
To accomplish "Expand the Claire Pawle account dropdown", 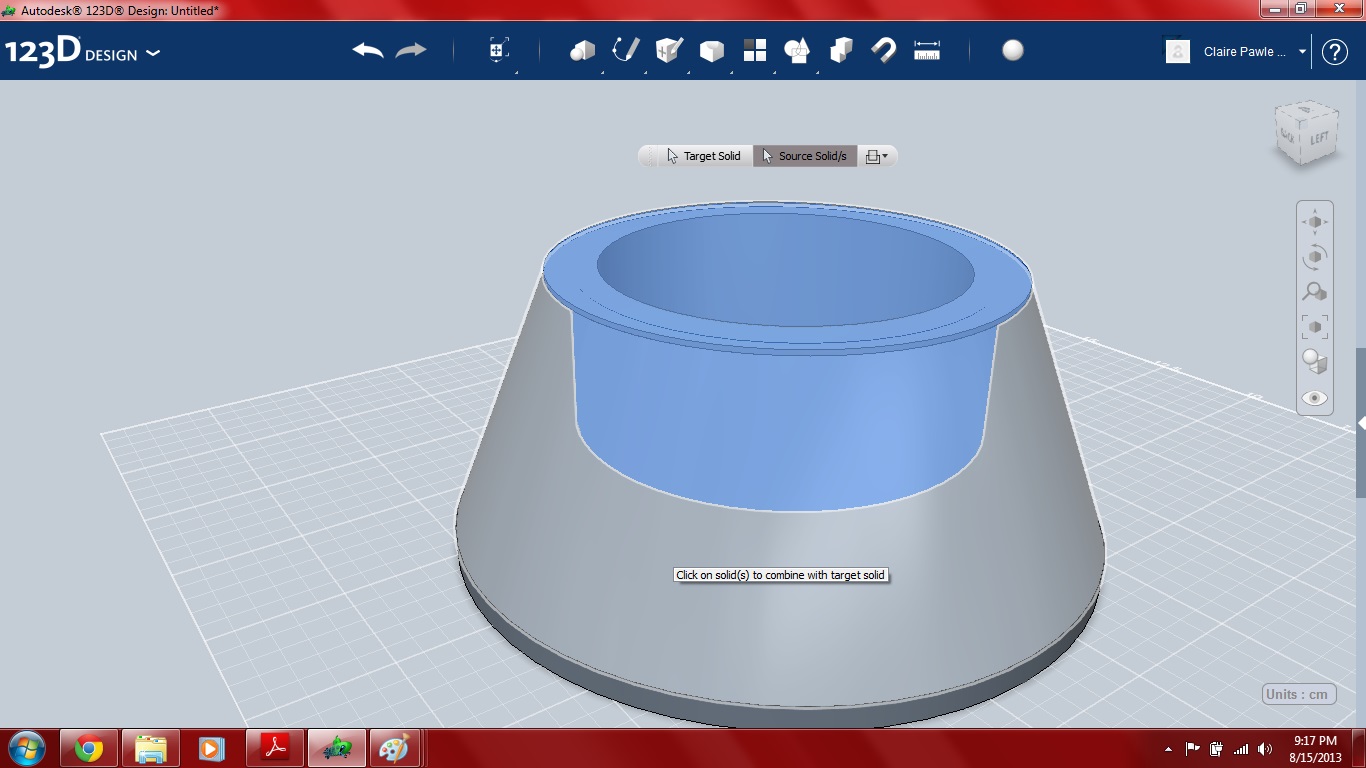I will tap(1302, 52).
